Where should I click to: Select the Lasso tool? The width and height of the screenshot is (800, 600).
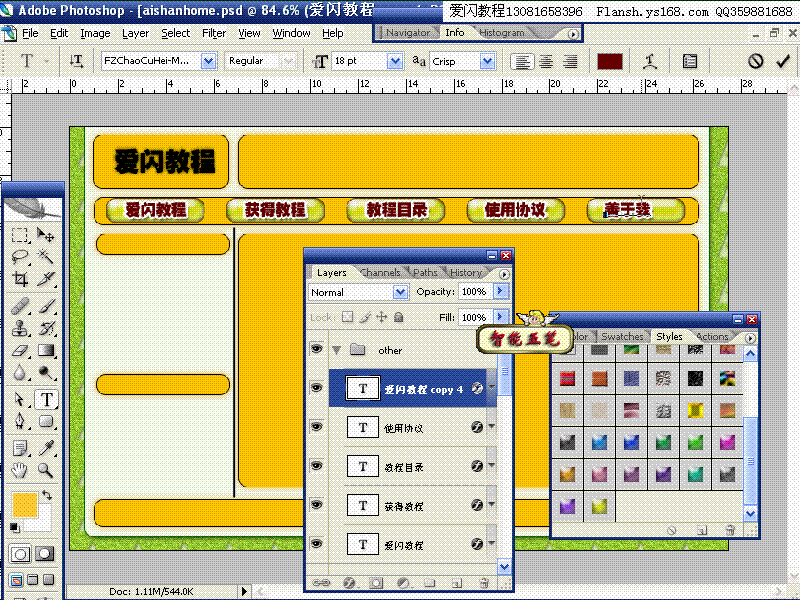(20, 257)
